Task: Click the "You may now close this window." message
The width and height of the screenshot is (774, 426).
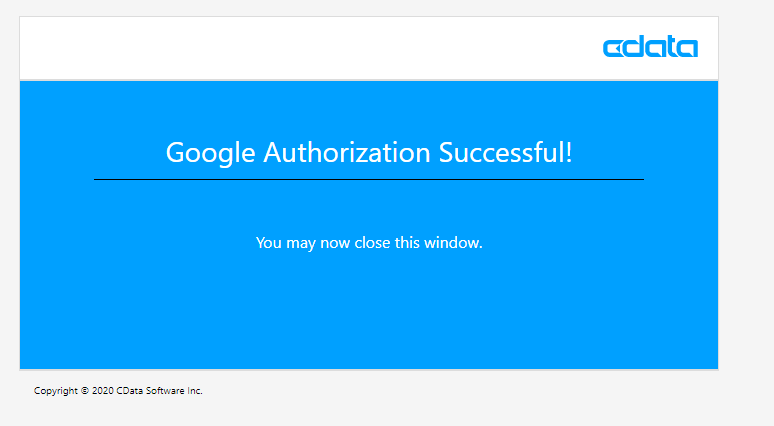Action: [x=369, y=242]
